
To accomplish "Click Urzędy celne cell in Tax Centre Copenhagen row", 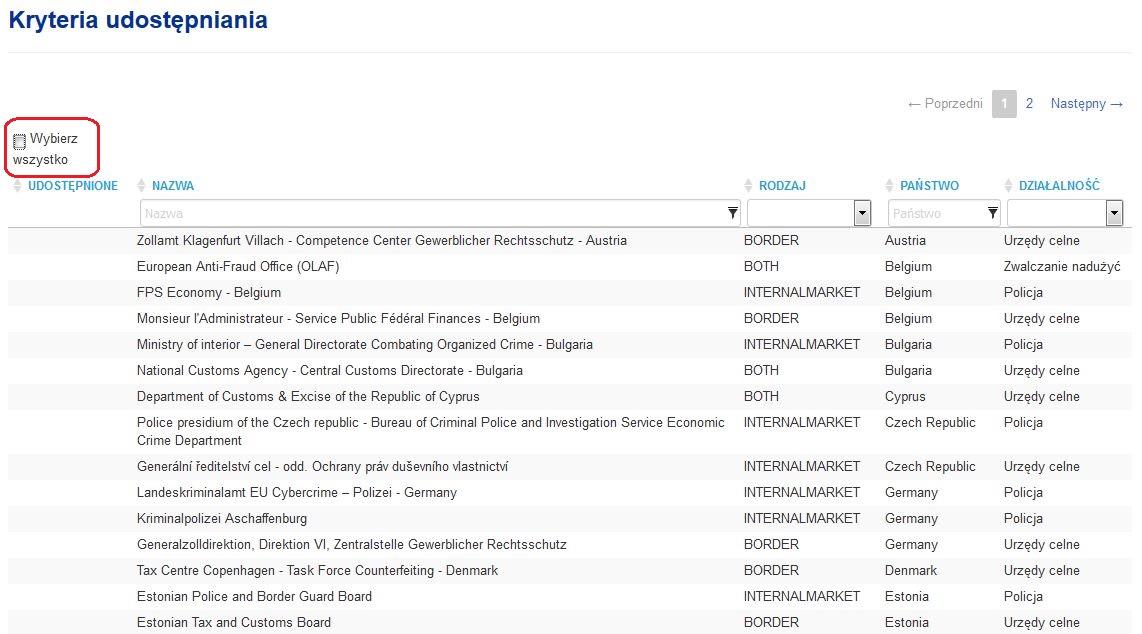I will 1041,571.
